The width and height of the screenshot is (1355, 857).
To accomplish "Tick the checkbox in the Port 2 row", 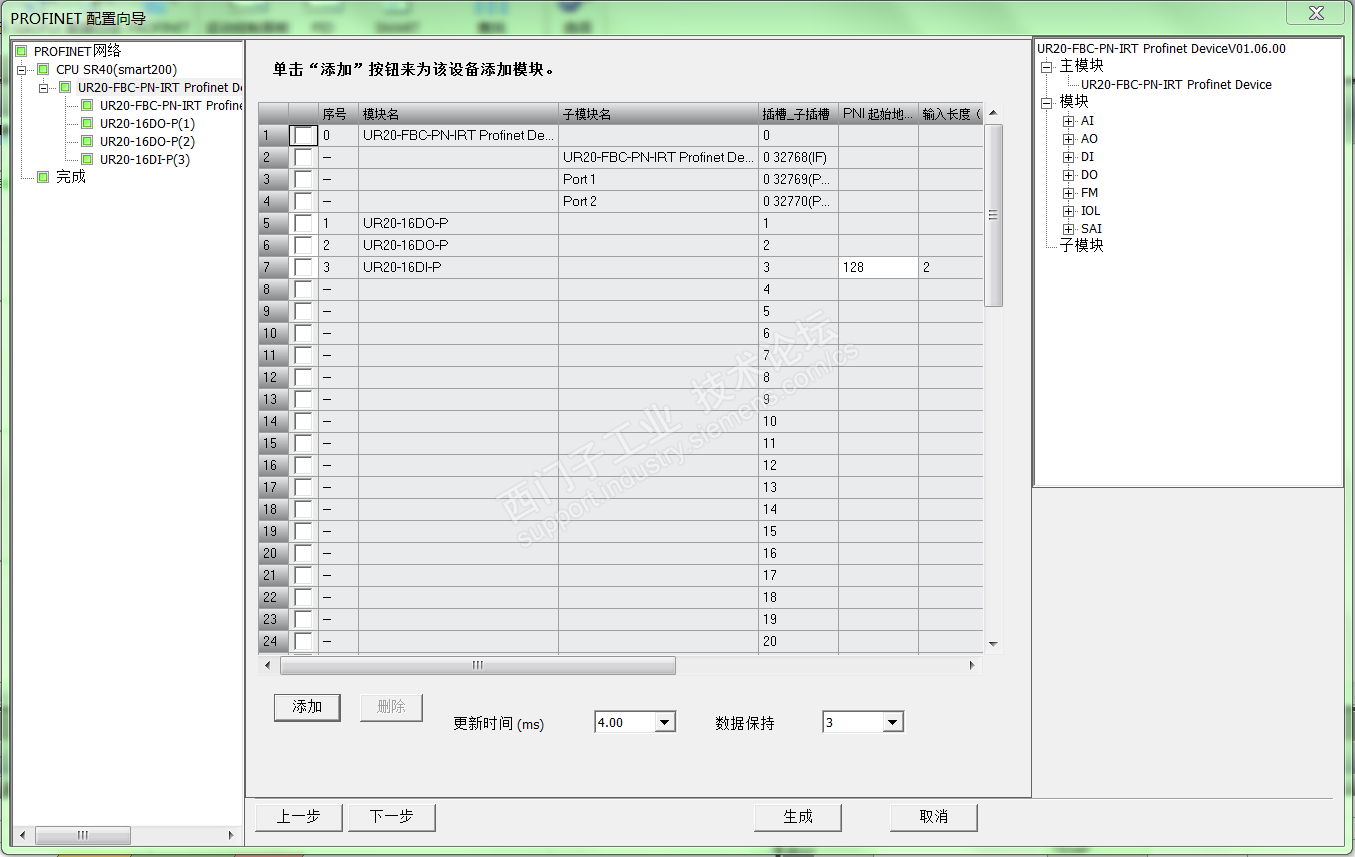I will pyautogui.click(x=302, y=202).
